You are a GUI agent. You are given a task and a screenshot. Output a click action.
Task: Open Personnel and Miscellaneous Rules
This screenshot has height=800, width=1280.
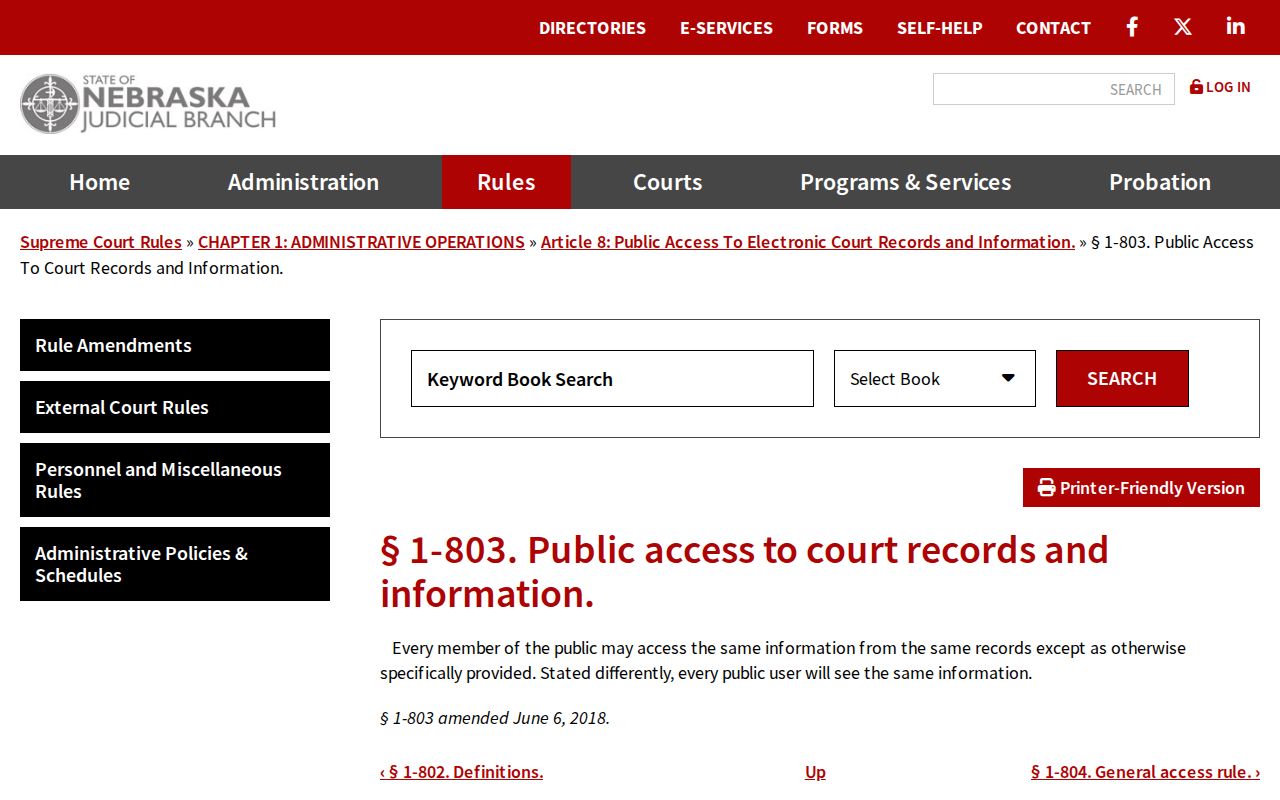175,480
